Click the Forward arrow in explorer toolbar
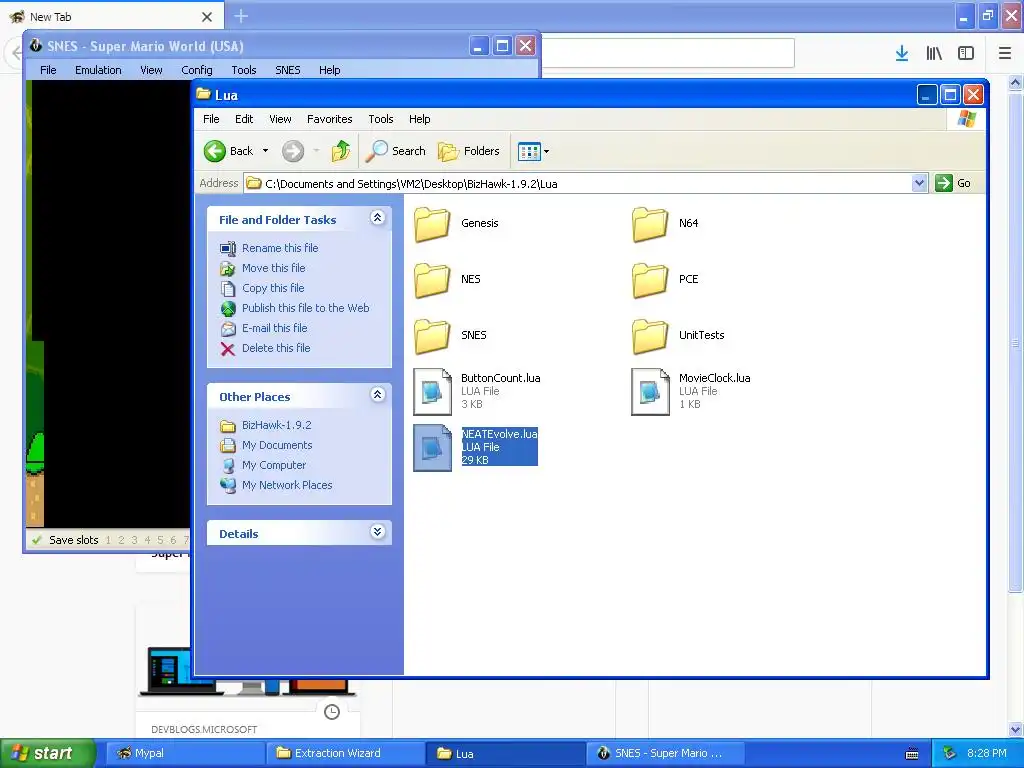The image size is (1024, 768). pos(293,152)
